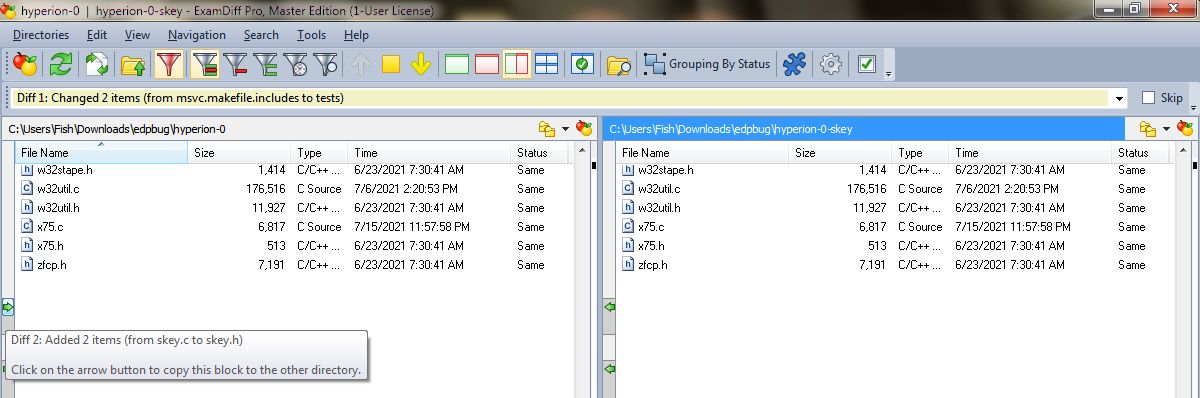Screen dimensions: 1200x398
Task: Click the green checkmark toolbar icon
Action: click(867, 65)
